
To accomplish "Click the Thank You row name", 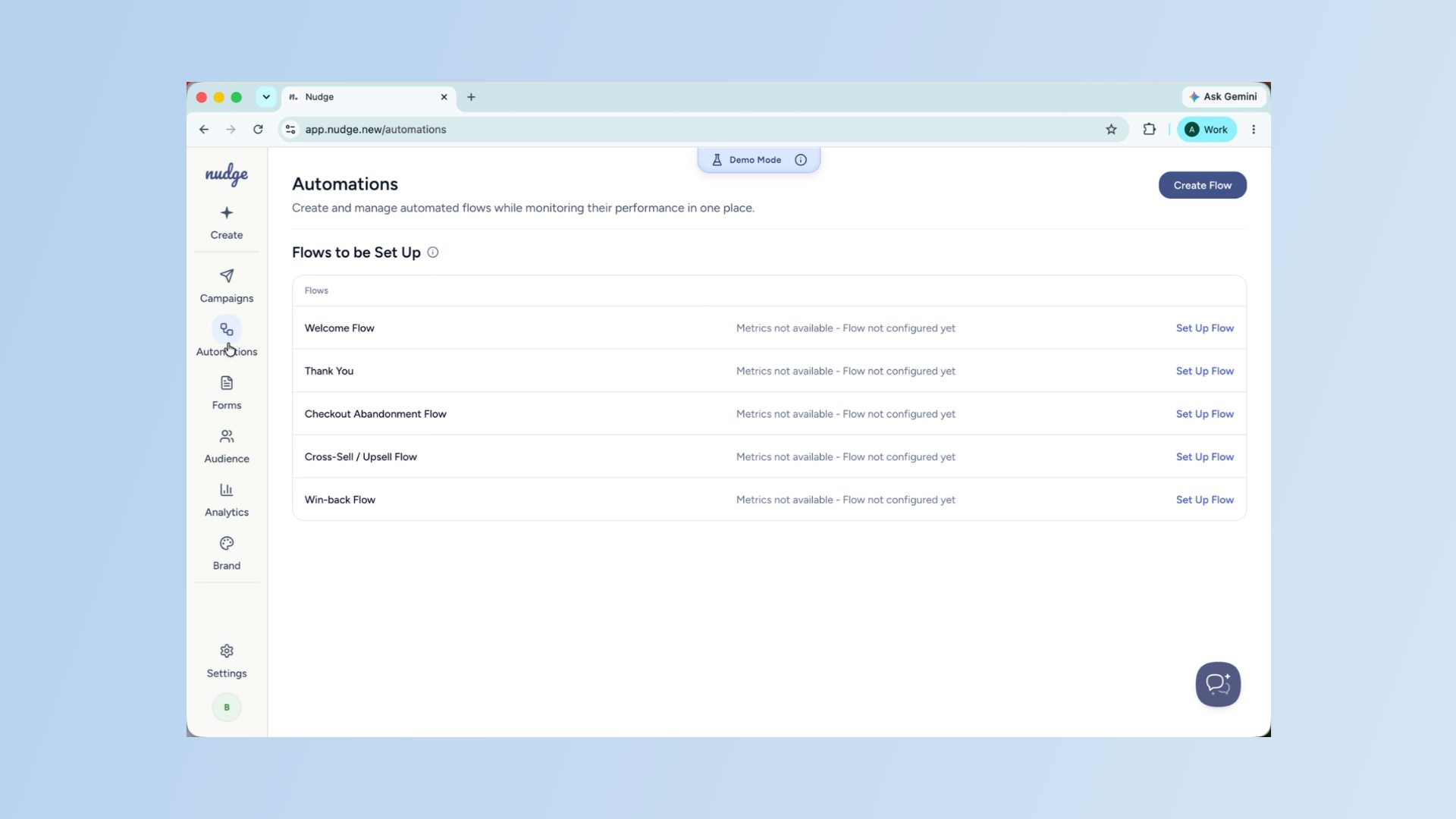I will pyautogui.click(x=329, y=371).
